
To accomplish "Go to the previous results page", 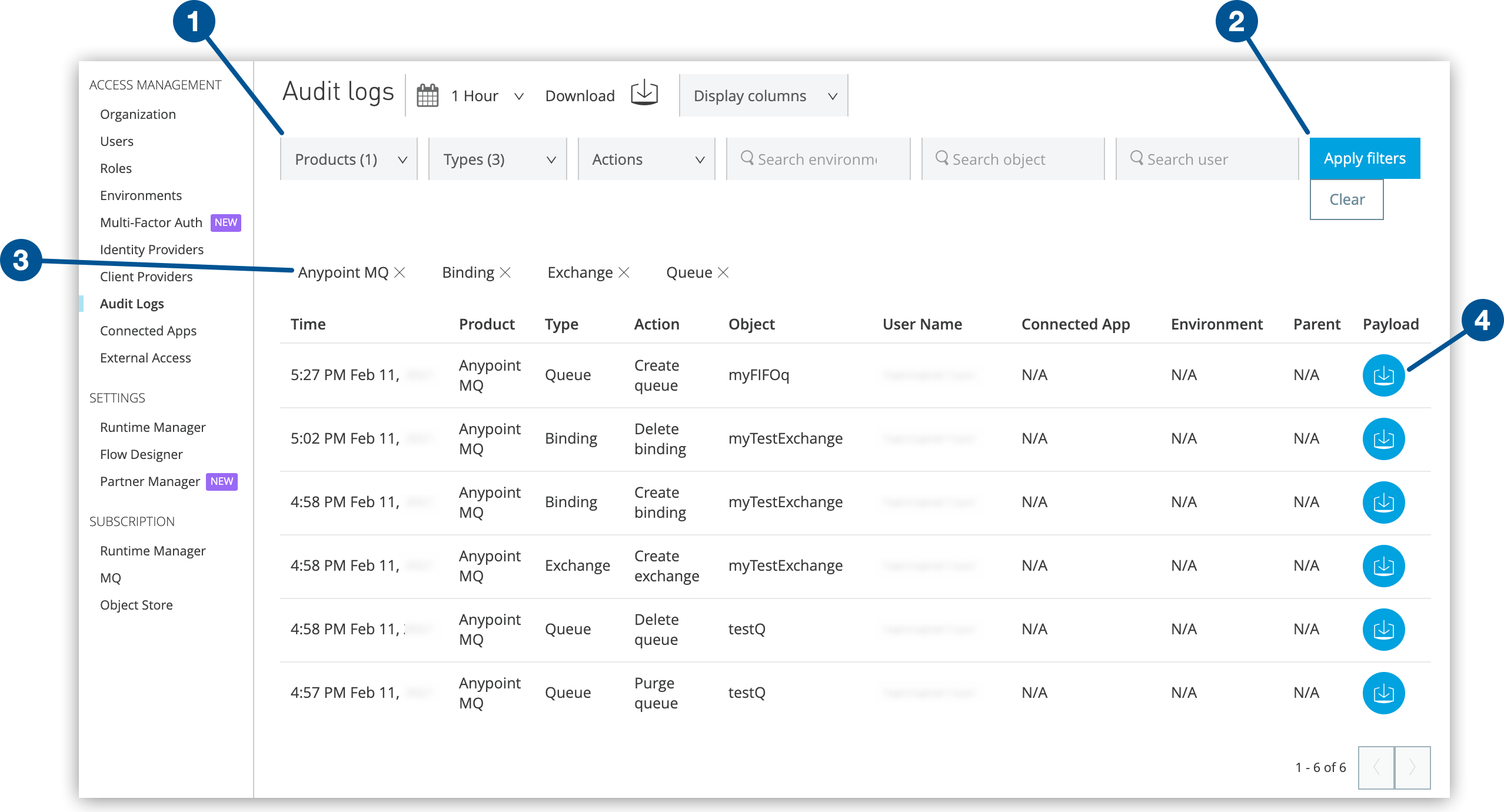I will click(x=1376, y=767).
